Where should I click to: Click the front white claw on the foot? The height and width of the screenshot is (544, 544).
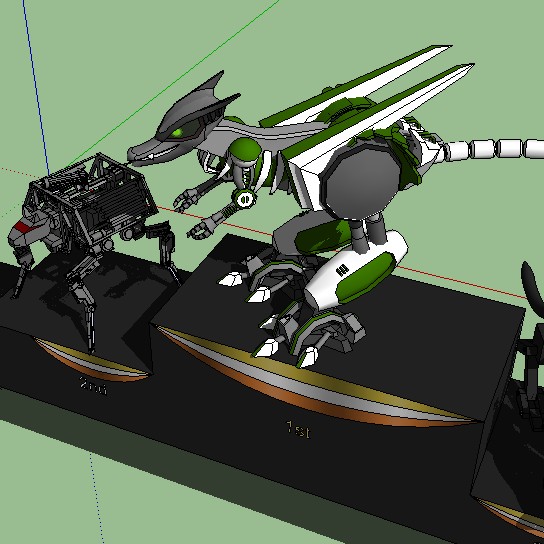pos(230,280)
